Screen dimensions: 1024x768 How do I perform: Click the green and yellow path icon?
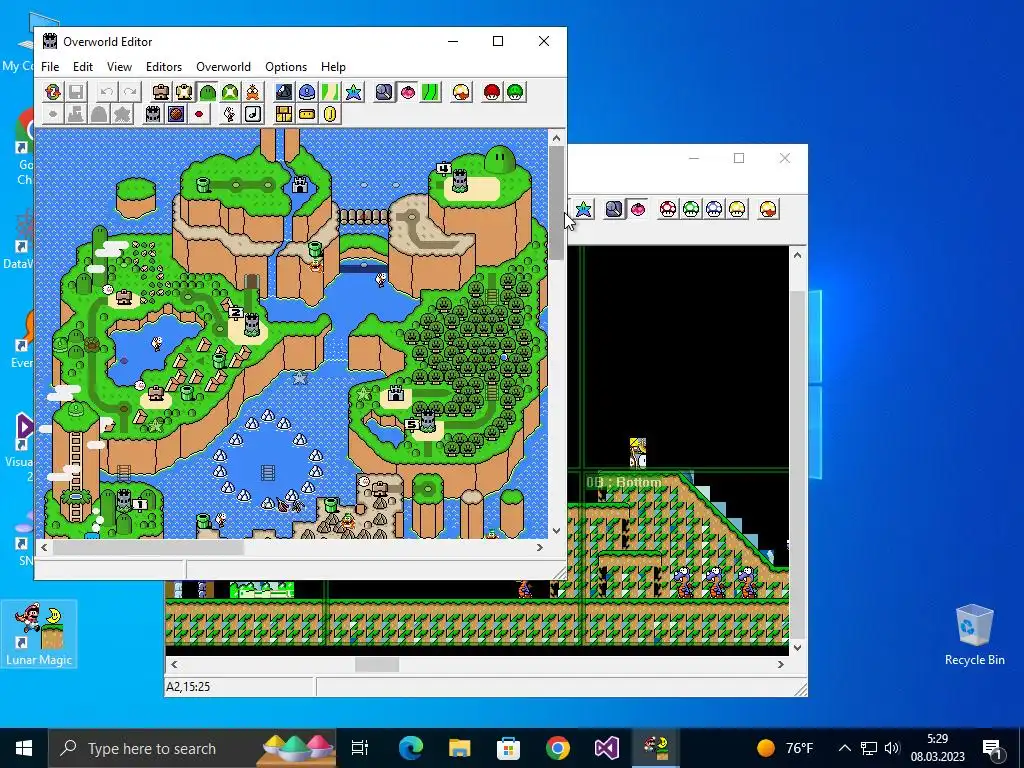(330, 92)
